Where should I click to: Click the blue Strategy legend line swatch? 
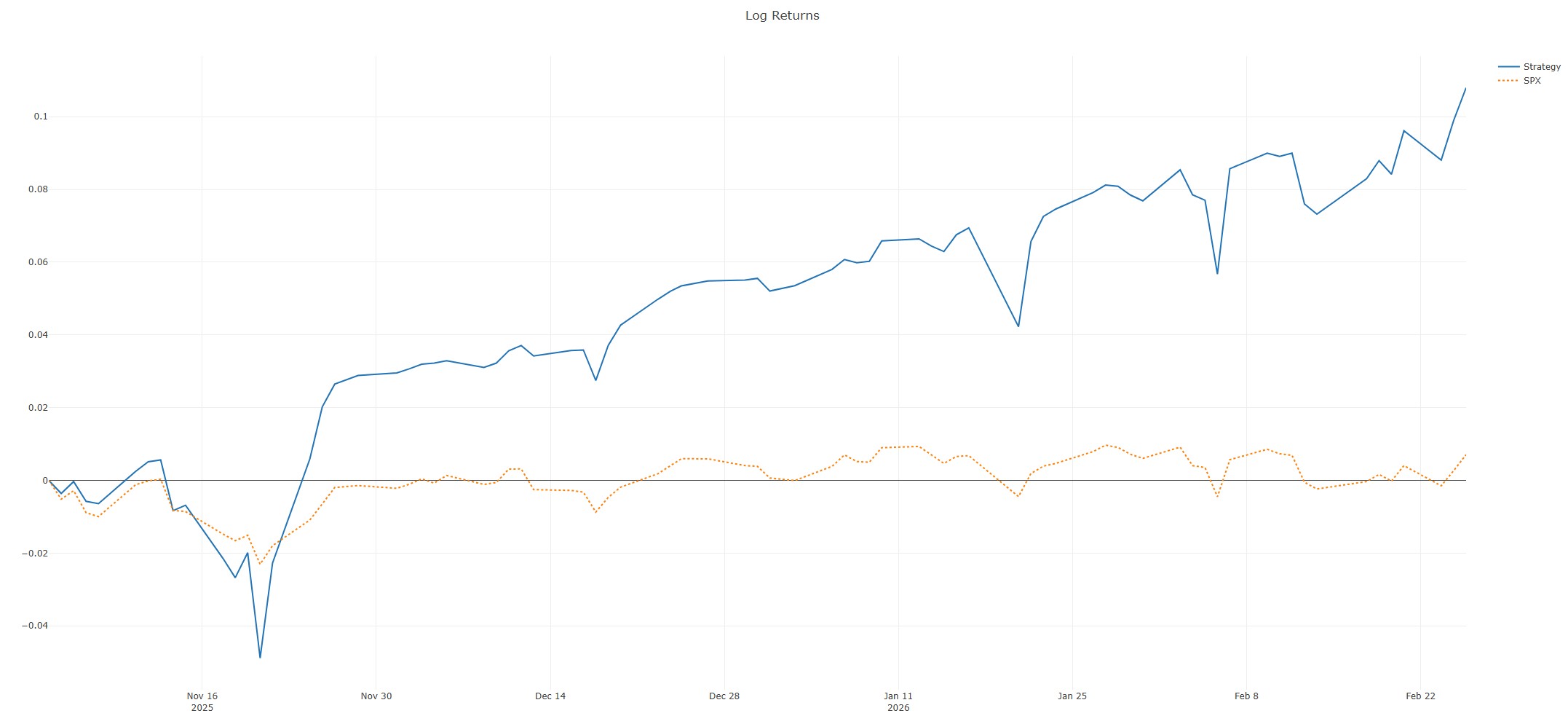pos(1508,67)
